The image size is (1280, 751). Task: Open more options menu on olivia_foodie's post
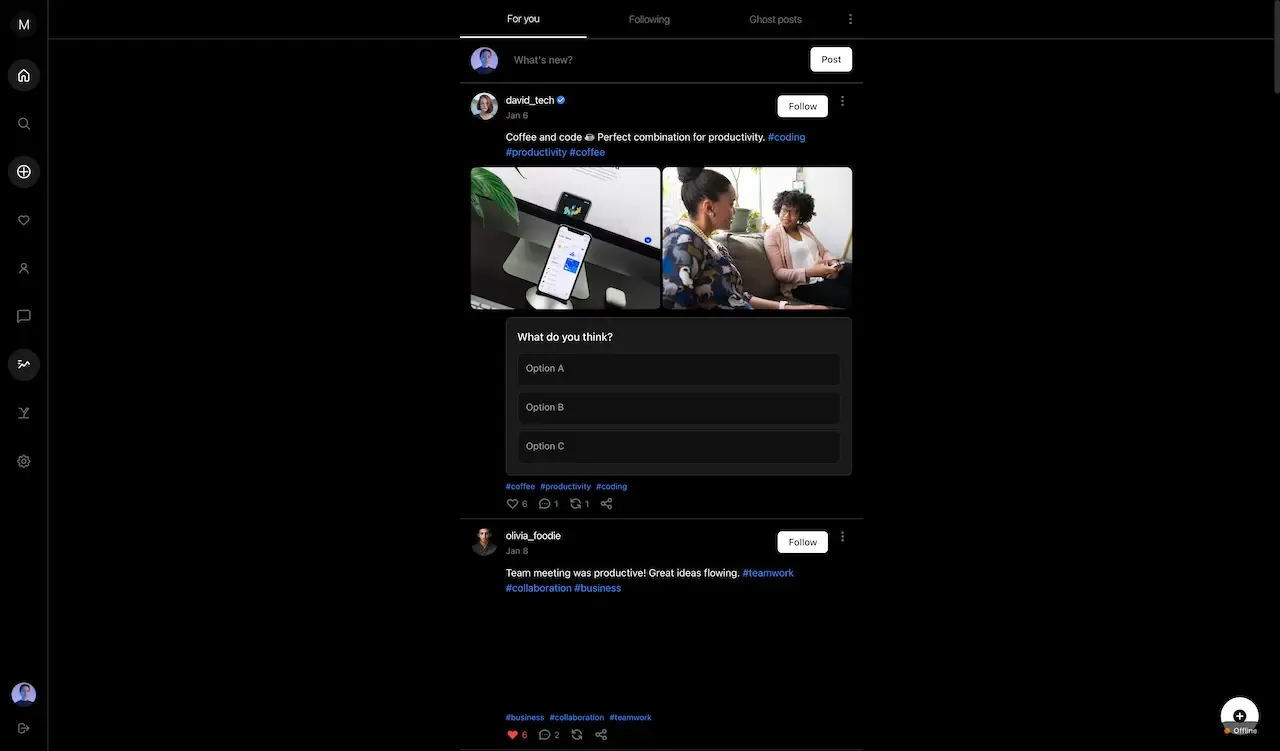tap(842, 537)
